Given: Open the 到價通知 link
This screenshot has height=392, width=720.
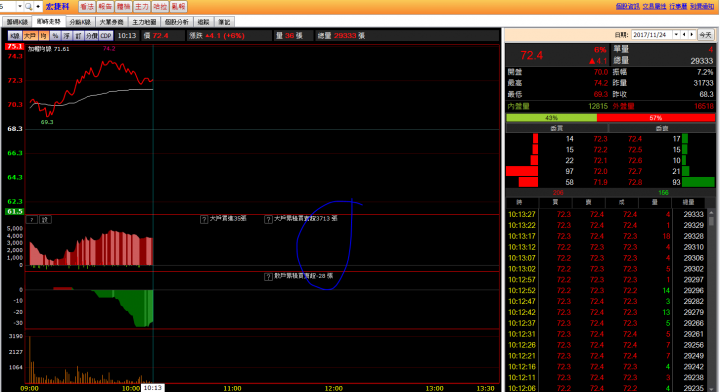Looking at the screenshot, I should point(702,6).
